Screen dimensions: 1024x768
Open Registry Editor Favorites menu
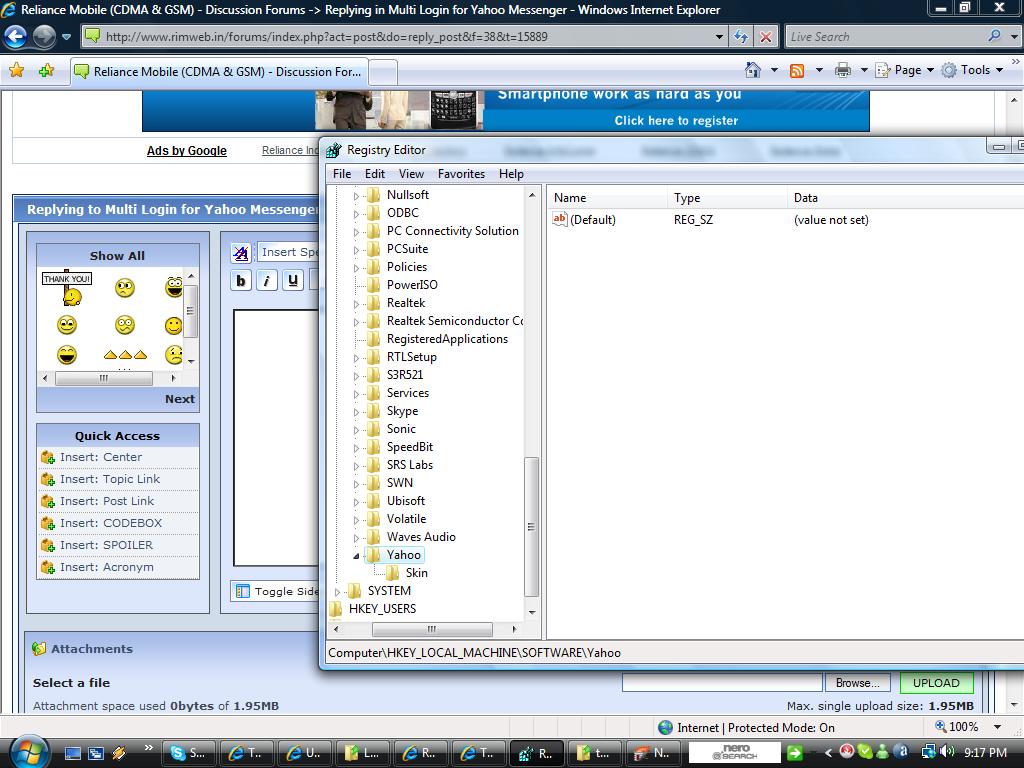click(461, 174)
